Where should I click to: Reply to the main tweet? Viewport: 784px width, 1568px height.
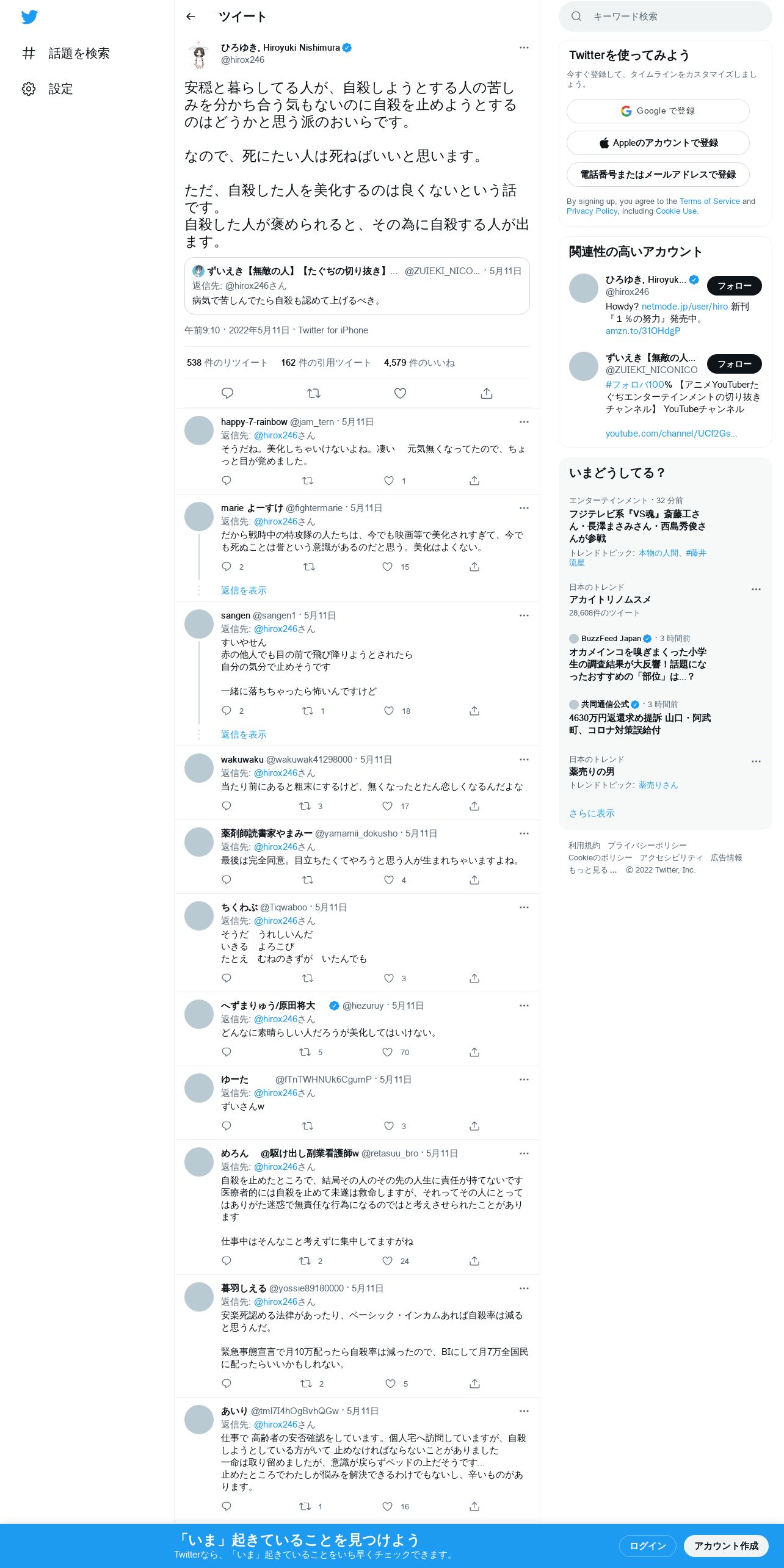click(227, 393)
